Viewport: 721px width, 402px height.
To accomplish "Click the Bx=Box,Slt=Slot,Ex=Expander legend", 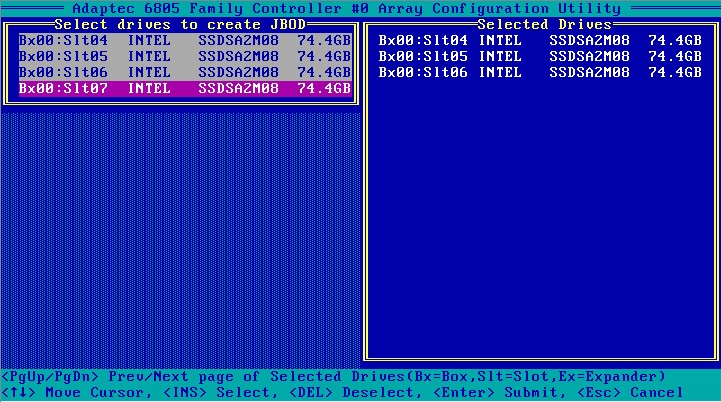I will tap(519, 377).
